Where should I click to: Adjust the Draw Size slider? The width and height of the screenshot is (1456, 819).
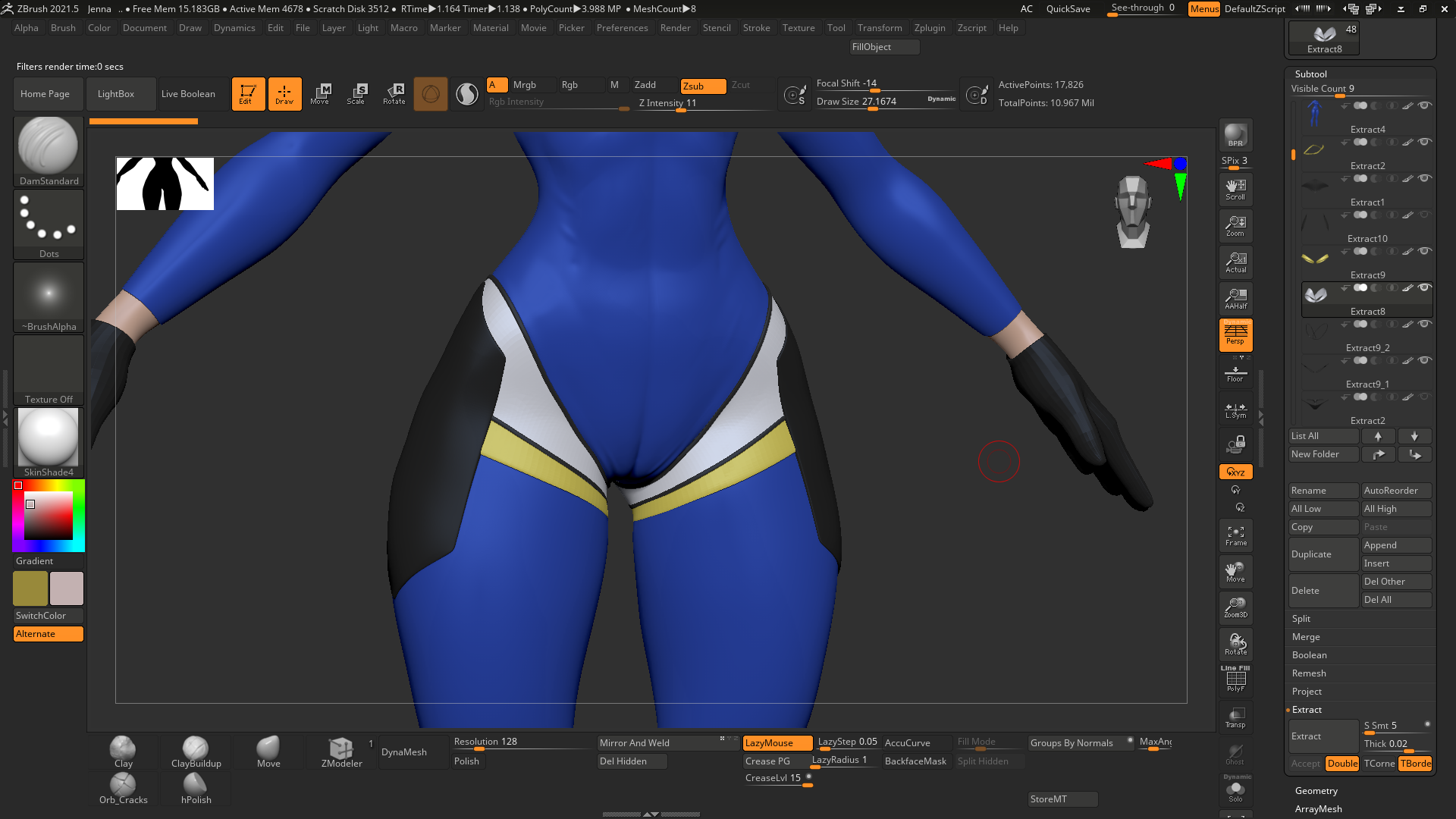(x=886, y=102)
